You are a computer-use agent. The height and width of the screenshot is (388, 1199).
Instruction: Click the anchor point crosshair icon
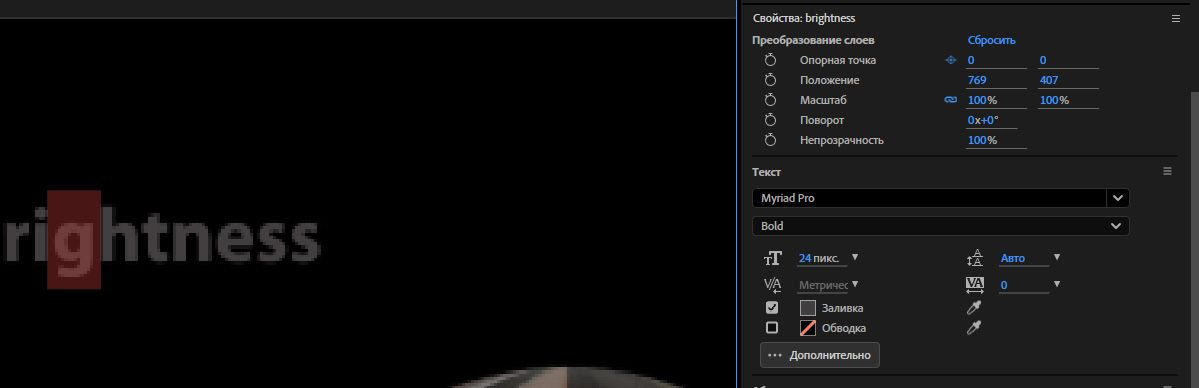coord(951,60)
